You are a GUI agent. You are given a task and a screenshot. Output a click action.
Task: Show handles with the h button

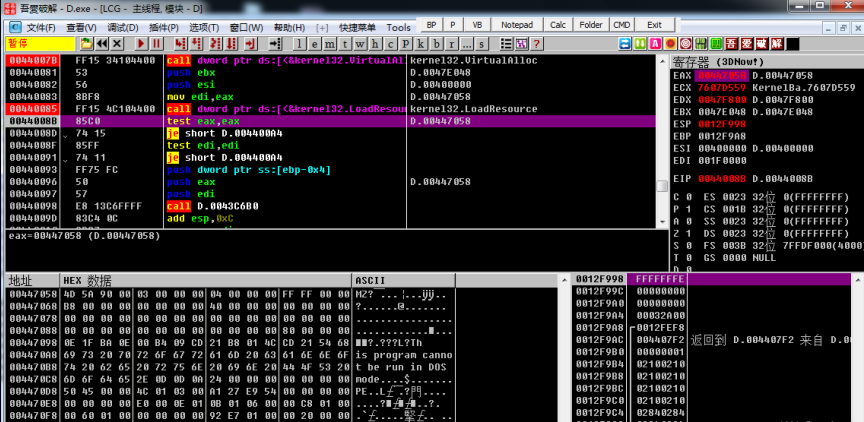(375, 44)
